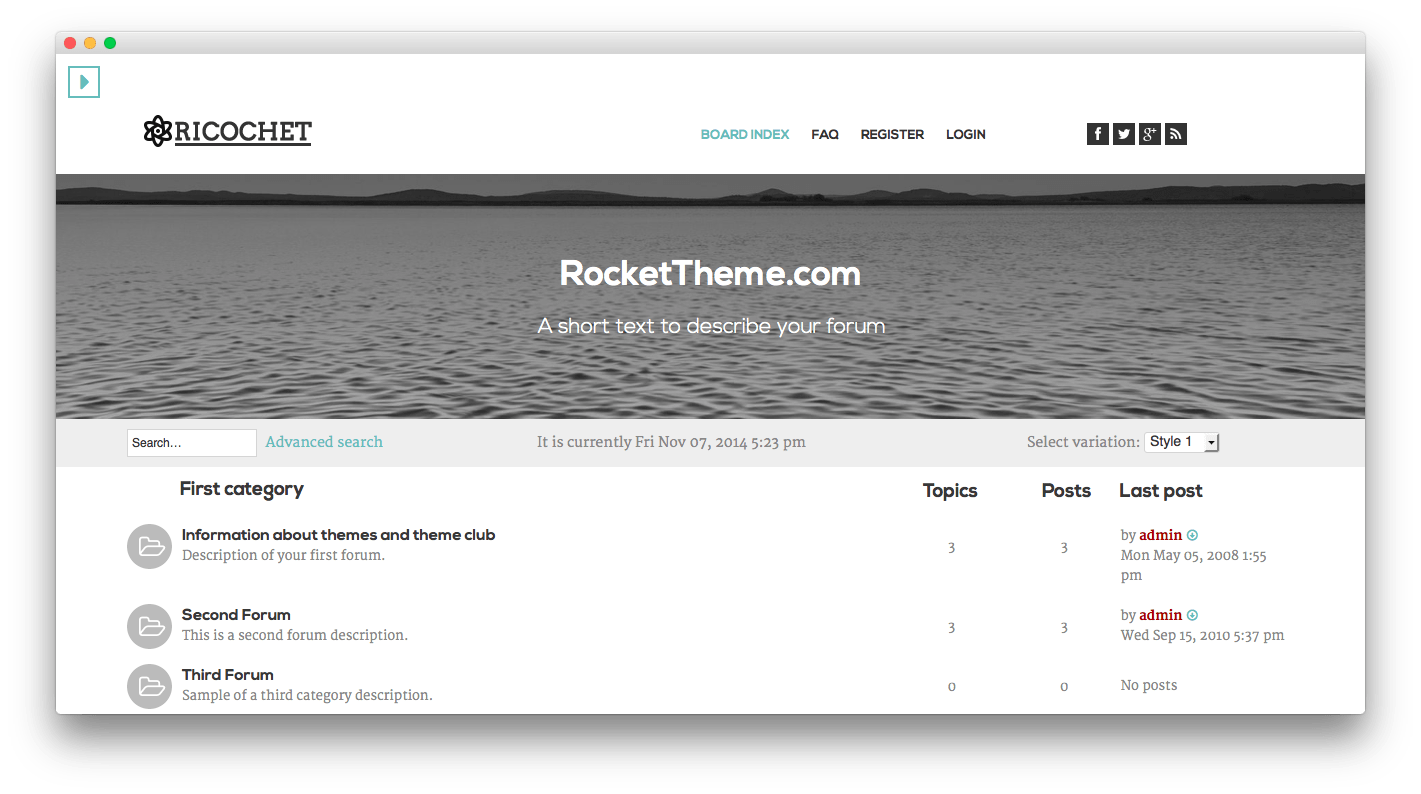Viewport: 1421px width, 794px height.
Task: Open the Register menu item
Action: point(892,134)
